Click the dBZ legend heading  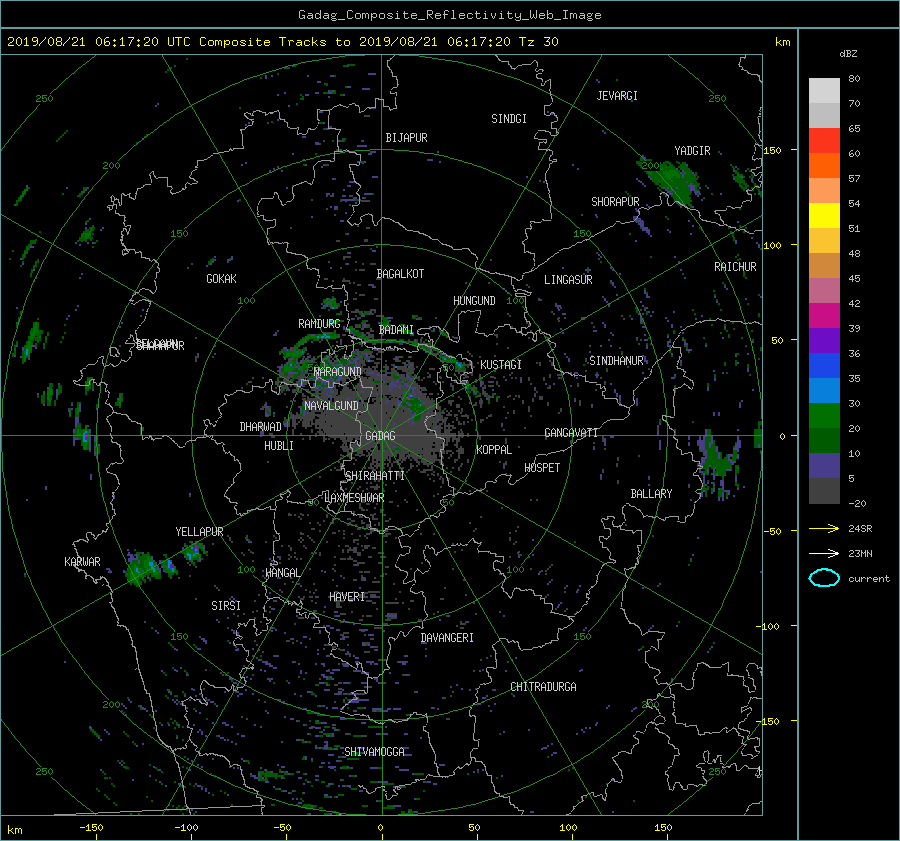[848, 54]
